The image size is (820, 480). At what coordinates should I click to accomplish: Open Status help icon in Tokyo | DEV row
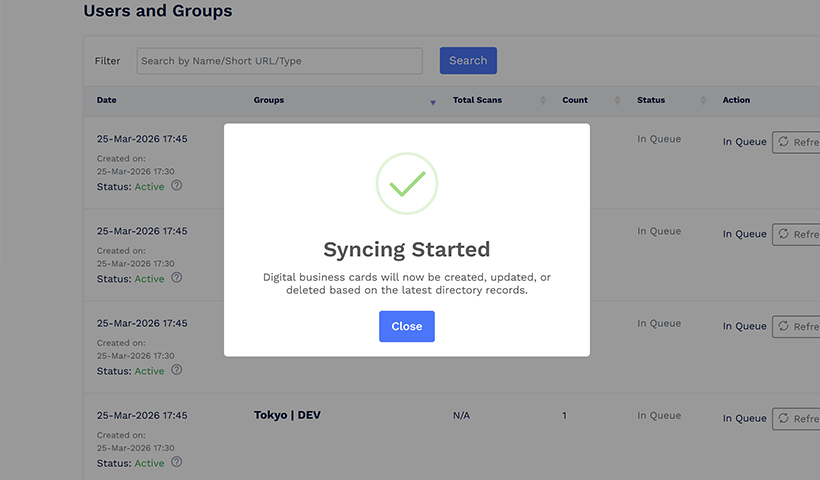pos(177,462)
